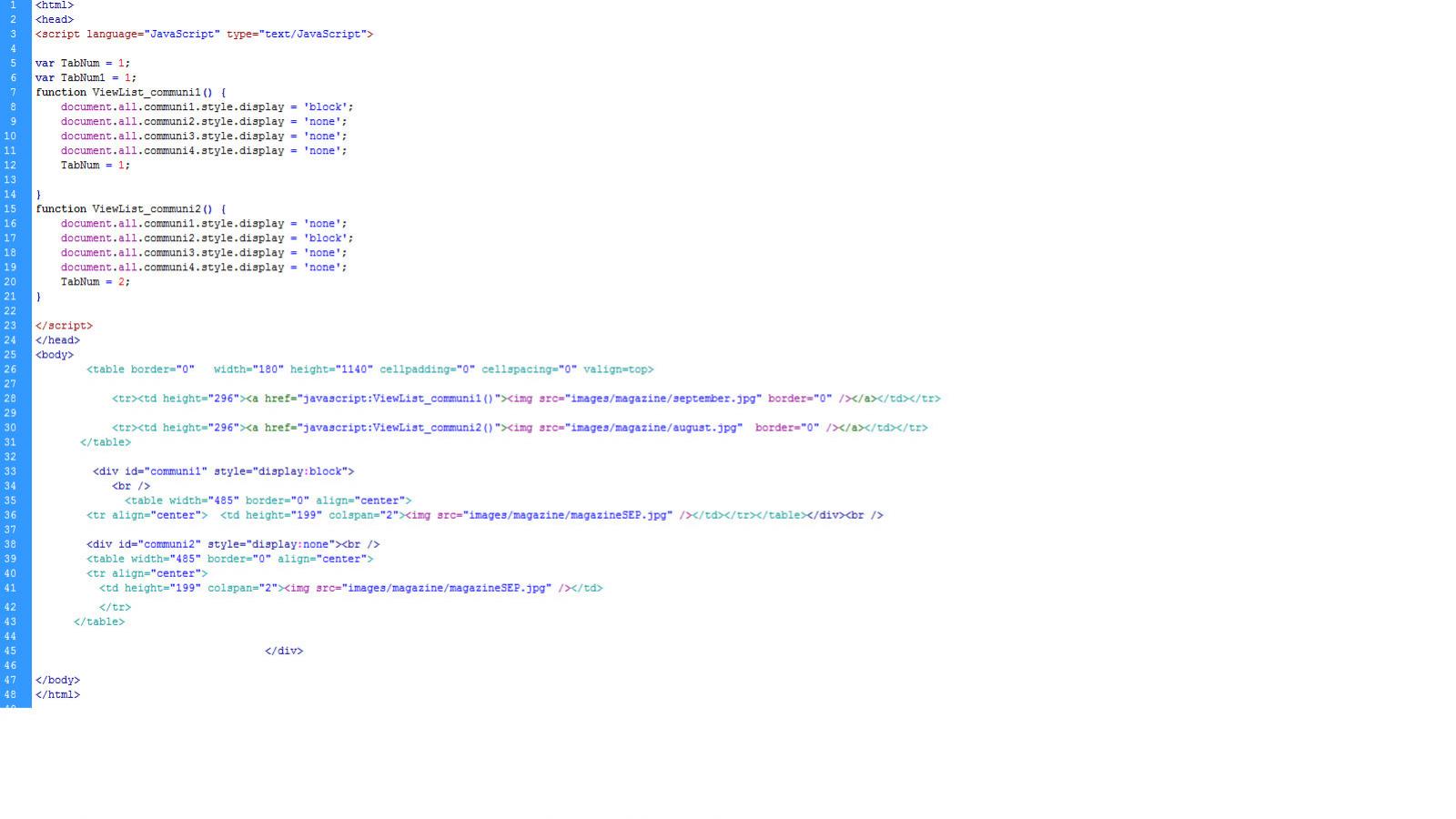Viewport: 1456px width, 819px height.
Task: Click the closing </html> tag
Action: click(57, 694)
